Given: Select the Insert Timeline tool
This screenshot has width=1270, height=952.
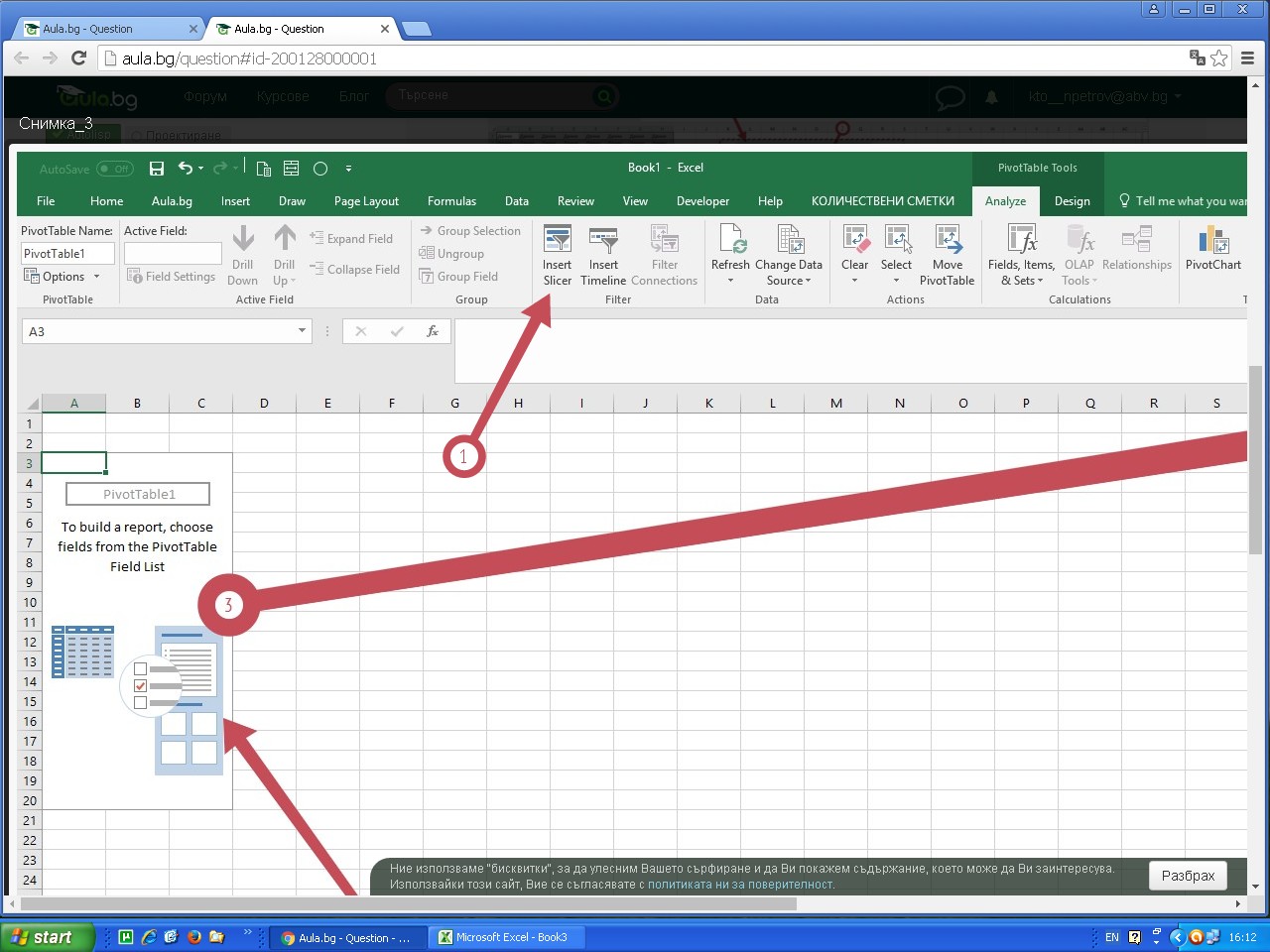Looking at the screenshot, I should 603,253.
